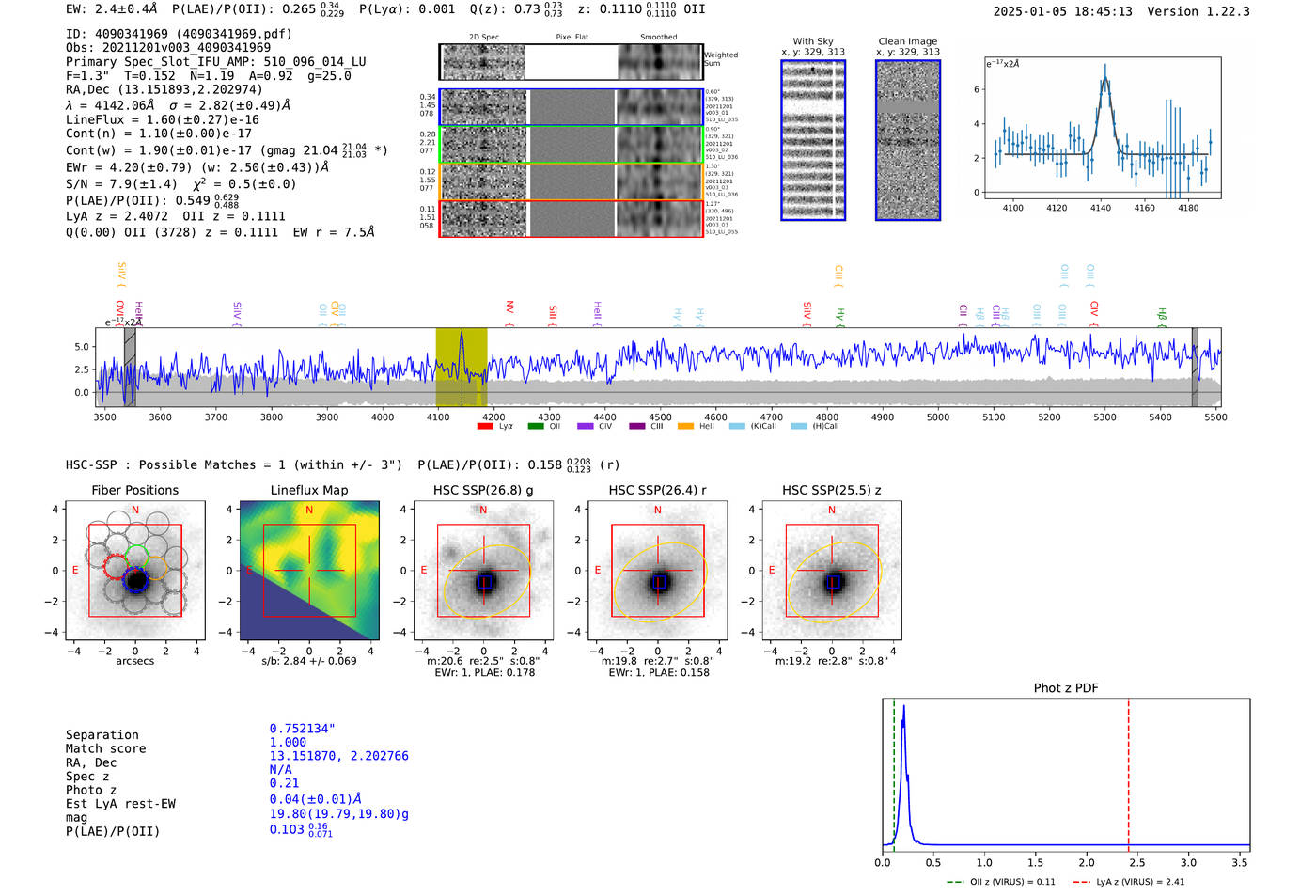The width and height of the screenshot is (1316, 896).
Task: Click the red dashed LyA z line
Action: [1128, 776]
